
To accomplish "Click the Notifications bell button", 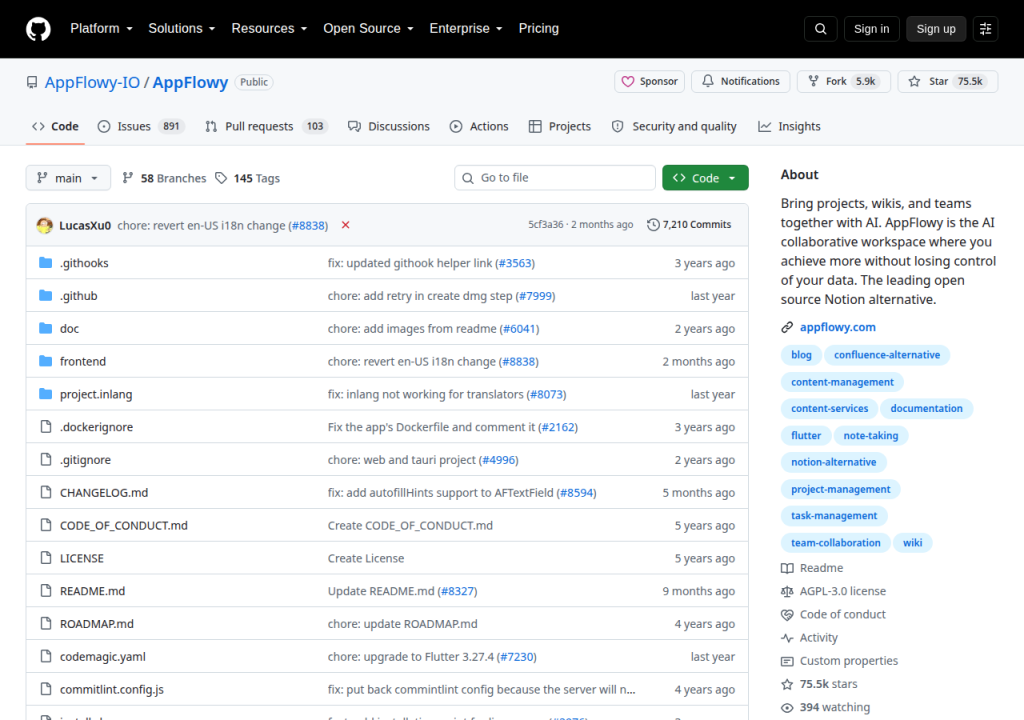I will click(741, 82).
